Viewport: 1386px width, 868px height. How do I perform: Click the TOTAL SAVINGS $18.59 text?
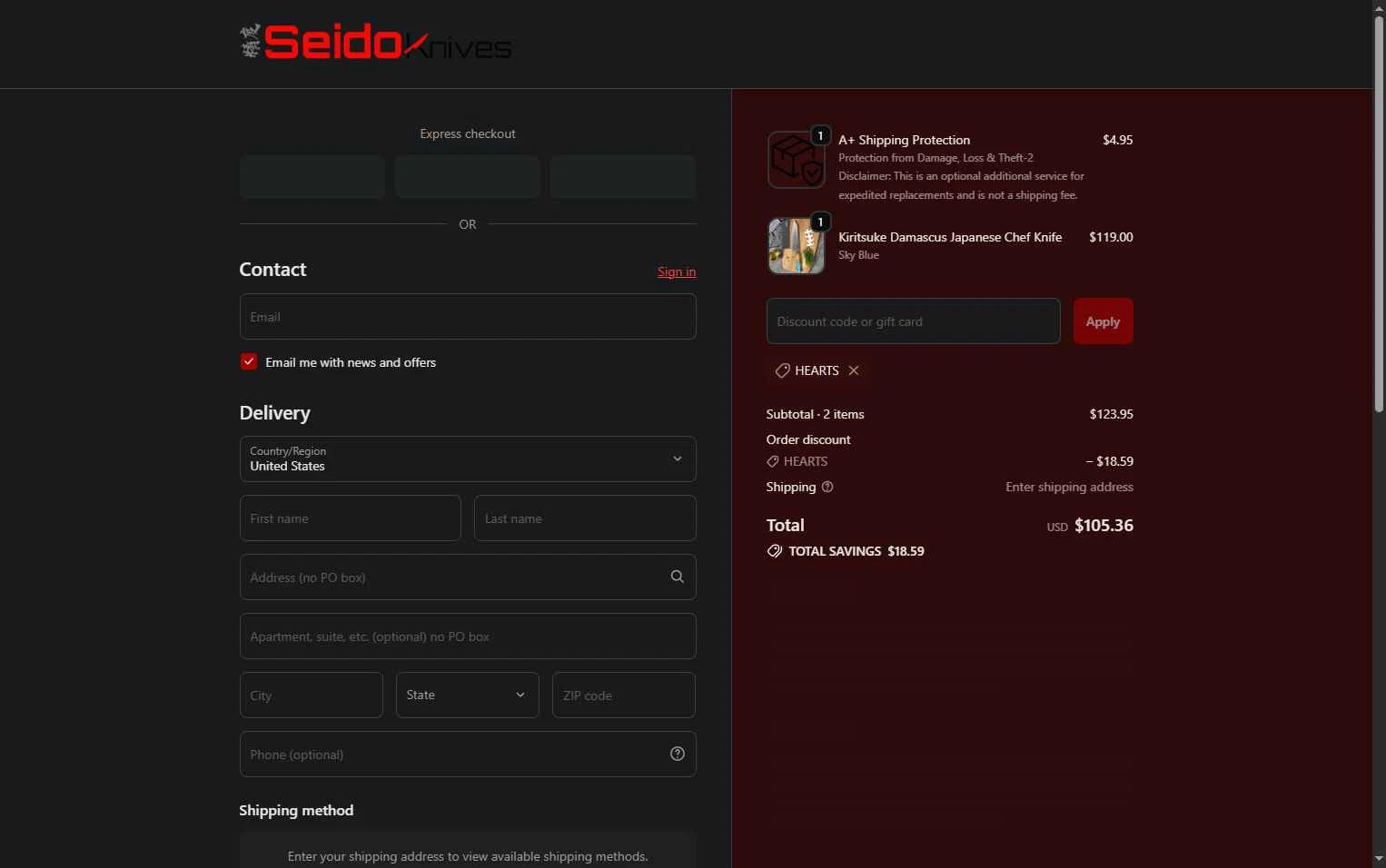[856, 551]
